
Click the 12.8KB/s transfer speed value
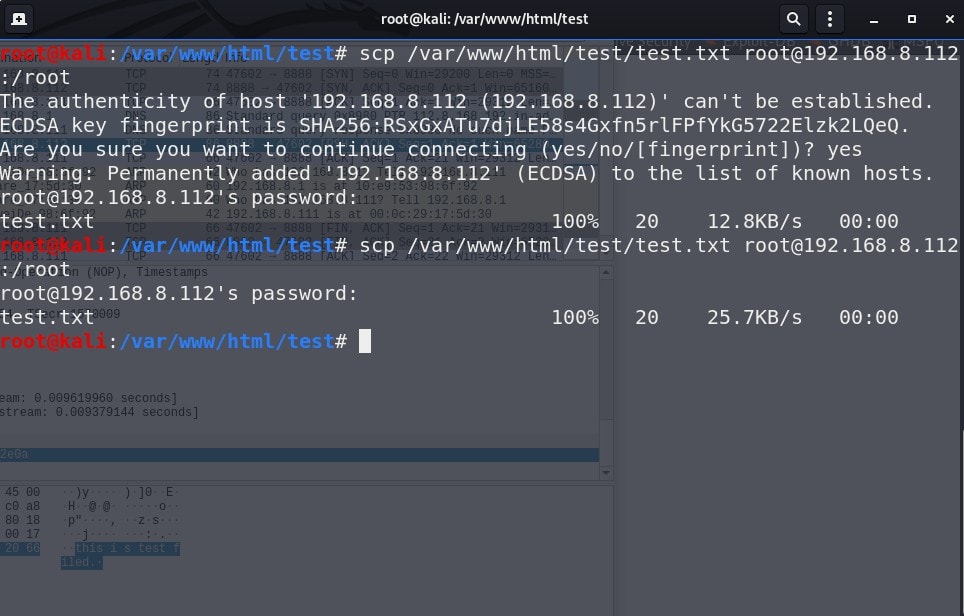pyautogui.click(x=754, y=221)
